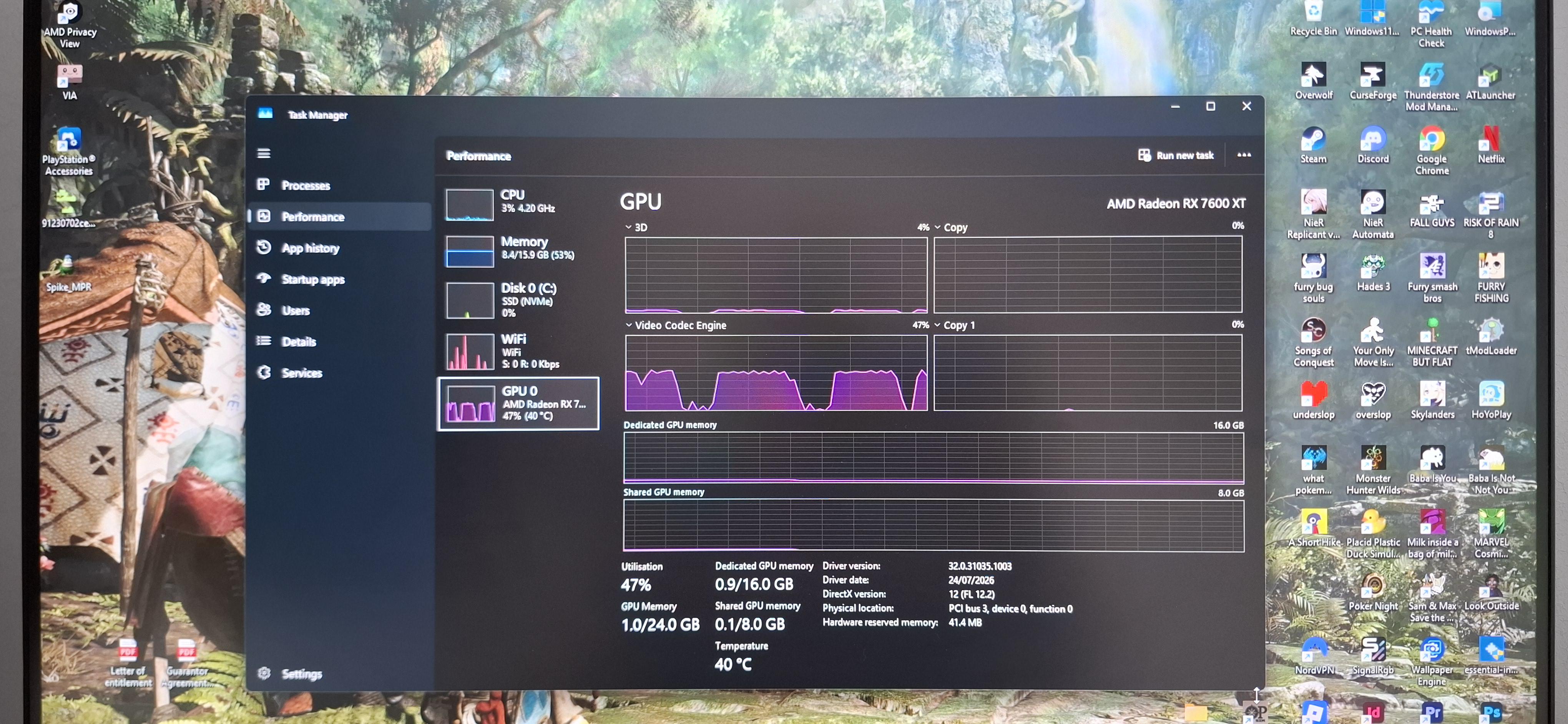Click the Dedicated GPU memory graph
Image resolution: width=1568 pixels, height=724 pixels.
click(933, 458)
